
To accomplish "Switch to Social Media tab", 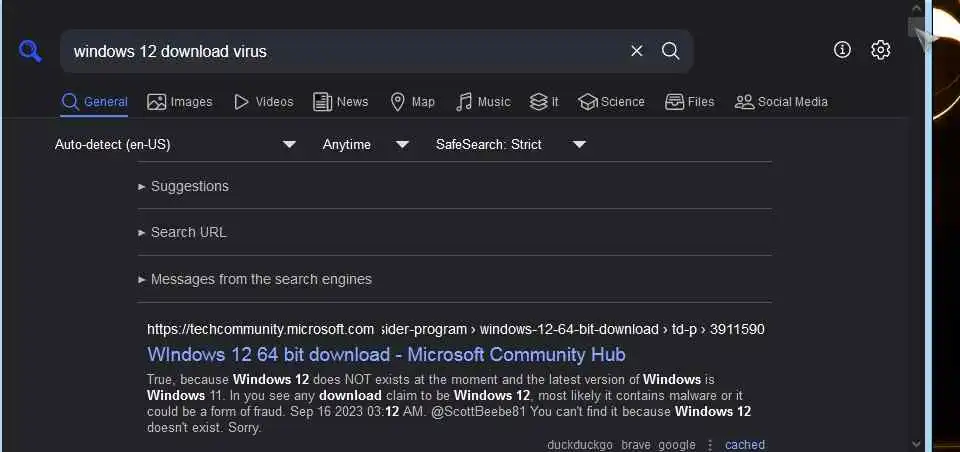I will click(x=781, y=102).
